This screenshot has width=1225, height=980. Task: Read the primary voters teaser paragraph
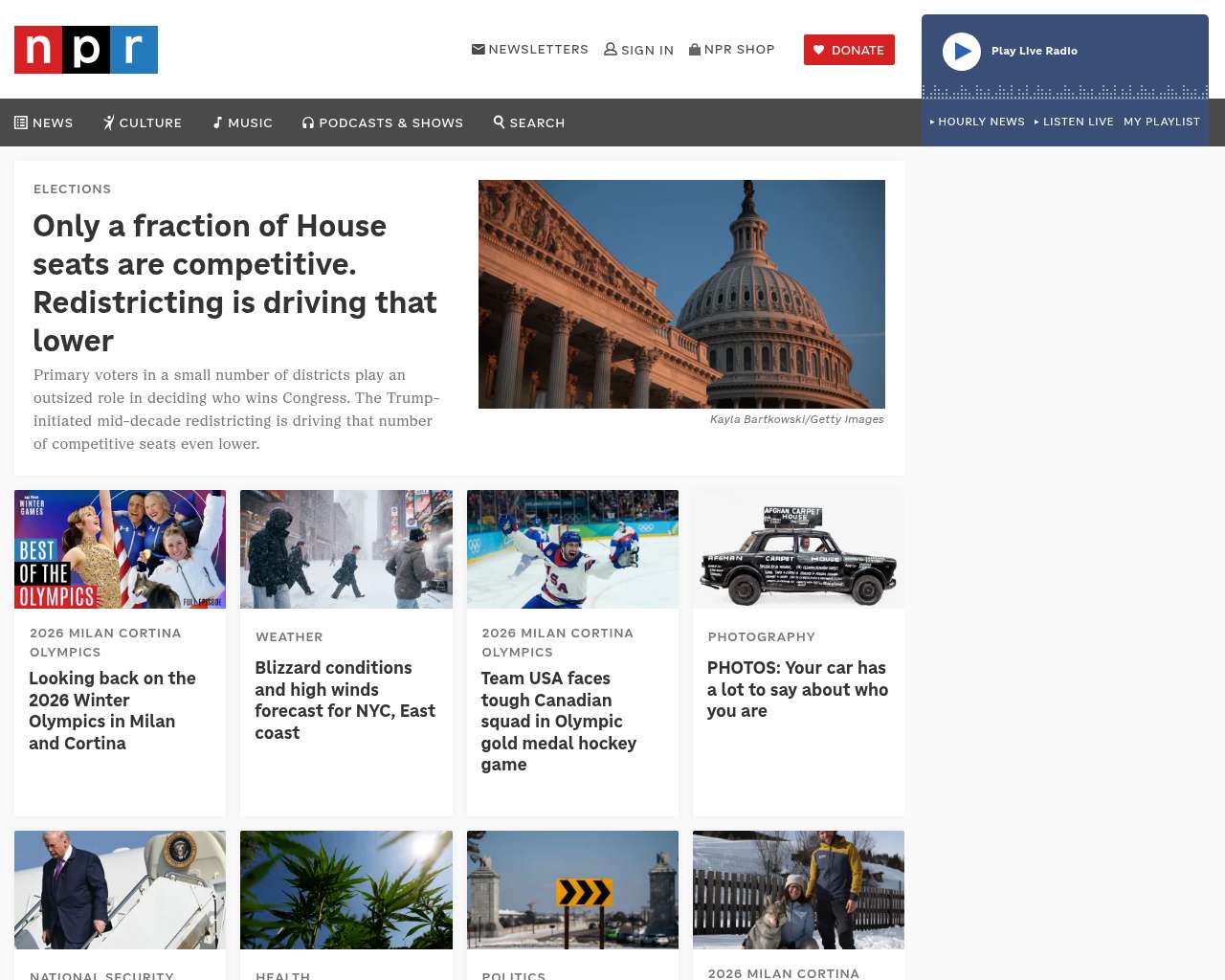(x=237, y=410)
